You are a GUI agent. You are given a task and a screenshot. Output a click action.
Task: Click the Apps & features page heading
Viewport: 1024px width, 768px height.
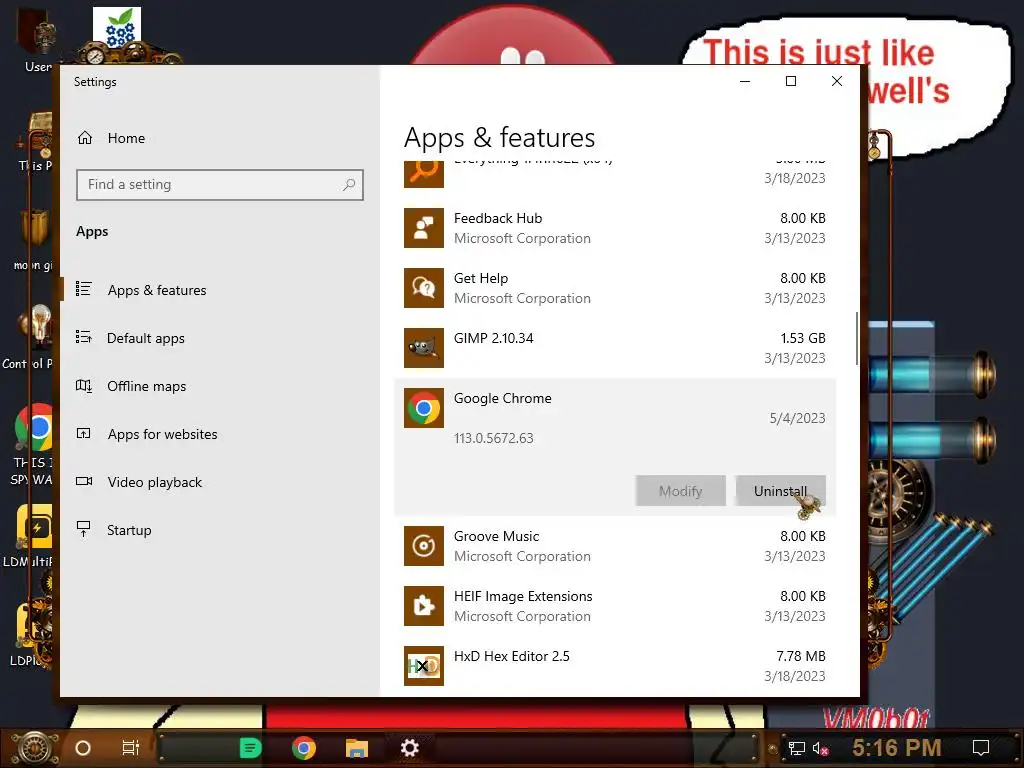(x=499, y=138)
